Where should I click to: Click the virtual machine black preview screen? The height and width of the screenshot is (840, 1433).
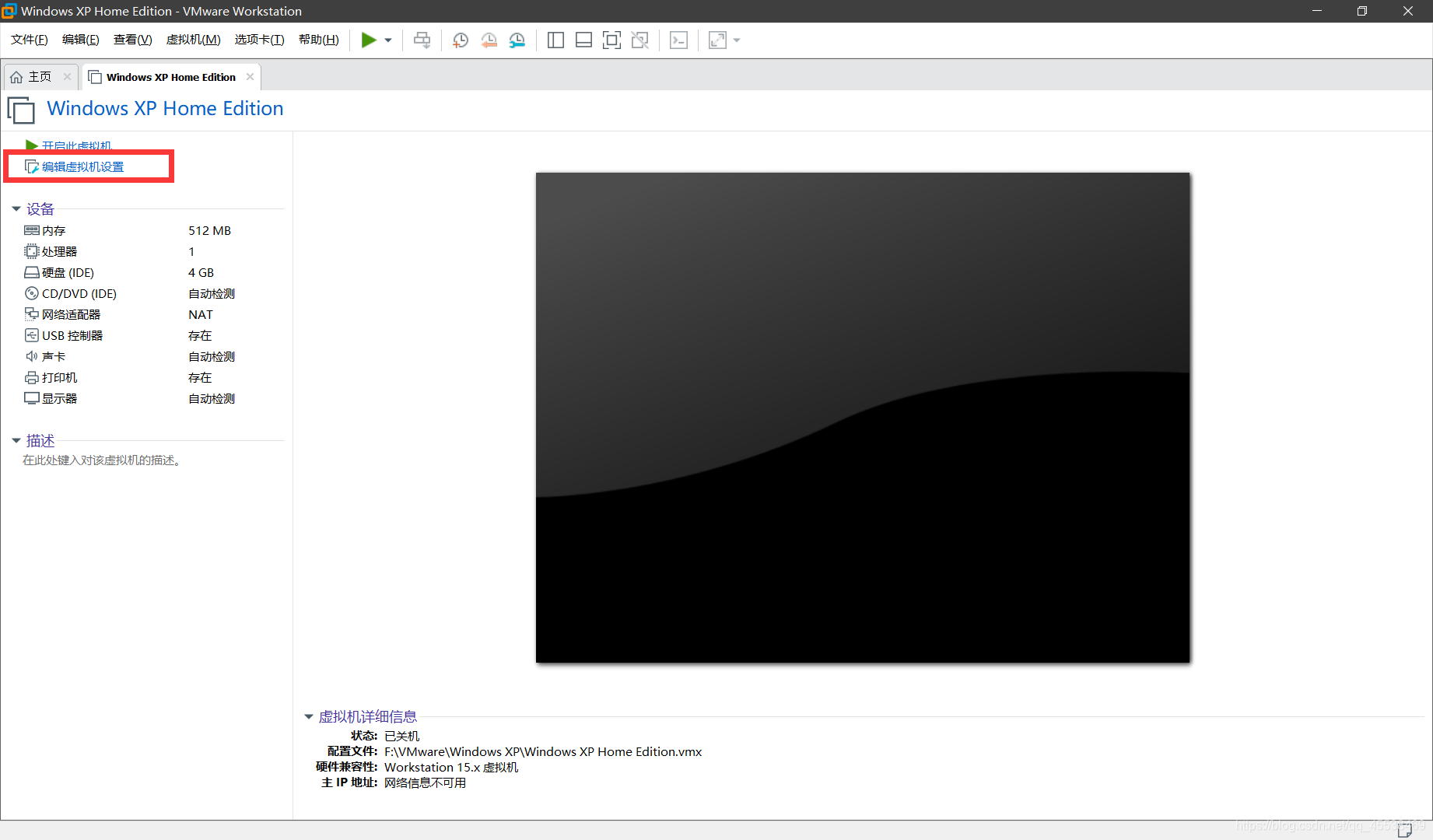[x=863, y=418]
